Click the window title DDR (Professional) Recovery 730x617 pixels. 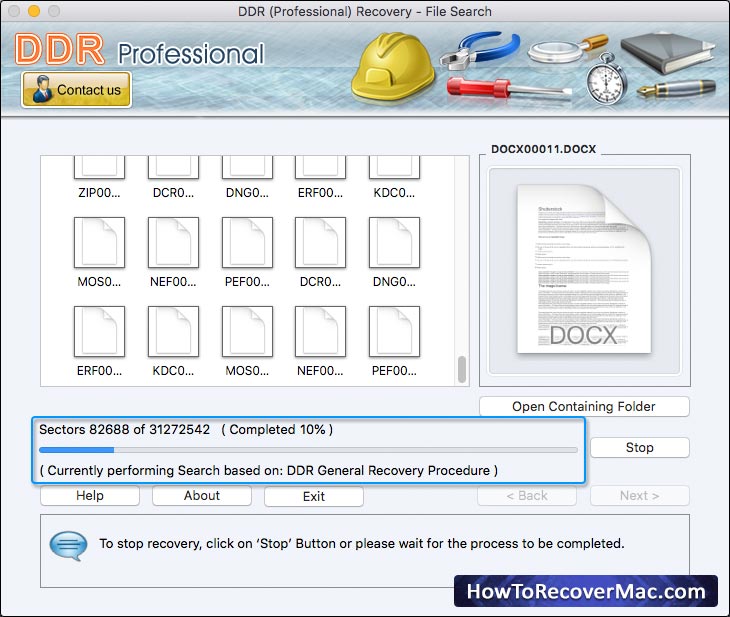pyautogui.click(x=365, y=11)
